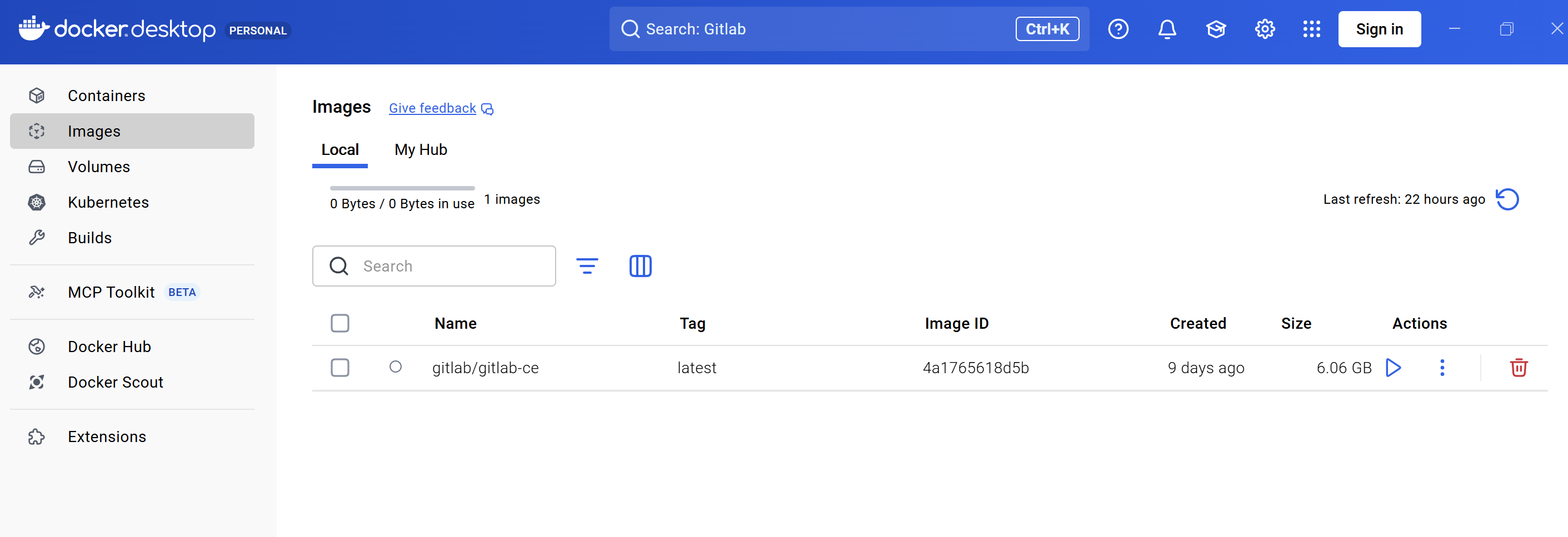Click the Docker Hub sidebar icon
This screenshot has width=1568, height=537.
(x=37, y=347)
